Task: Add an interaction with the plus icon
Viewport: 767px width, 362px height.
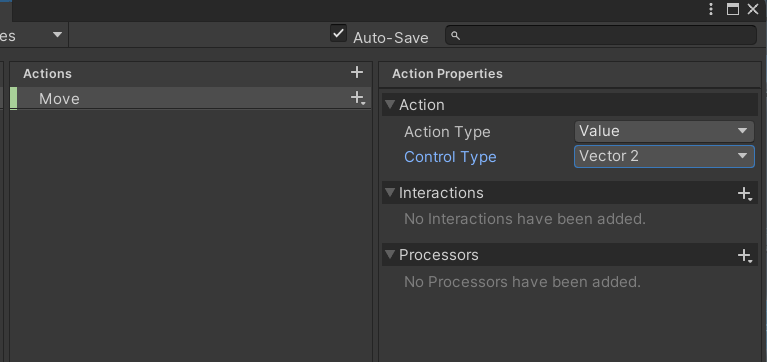Action: pos(745,194)
